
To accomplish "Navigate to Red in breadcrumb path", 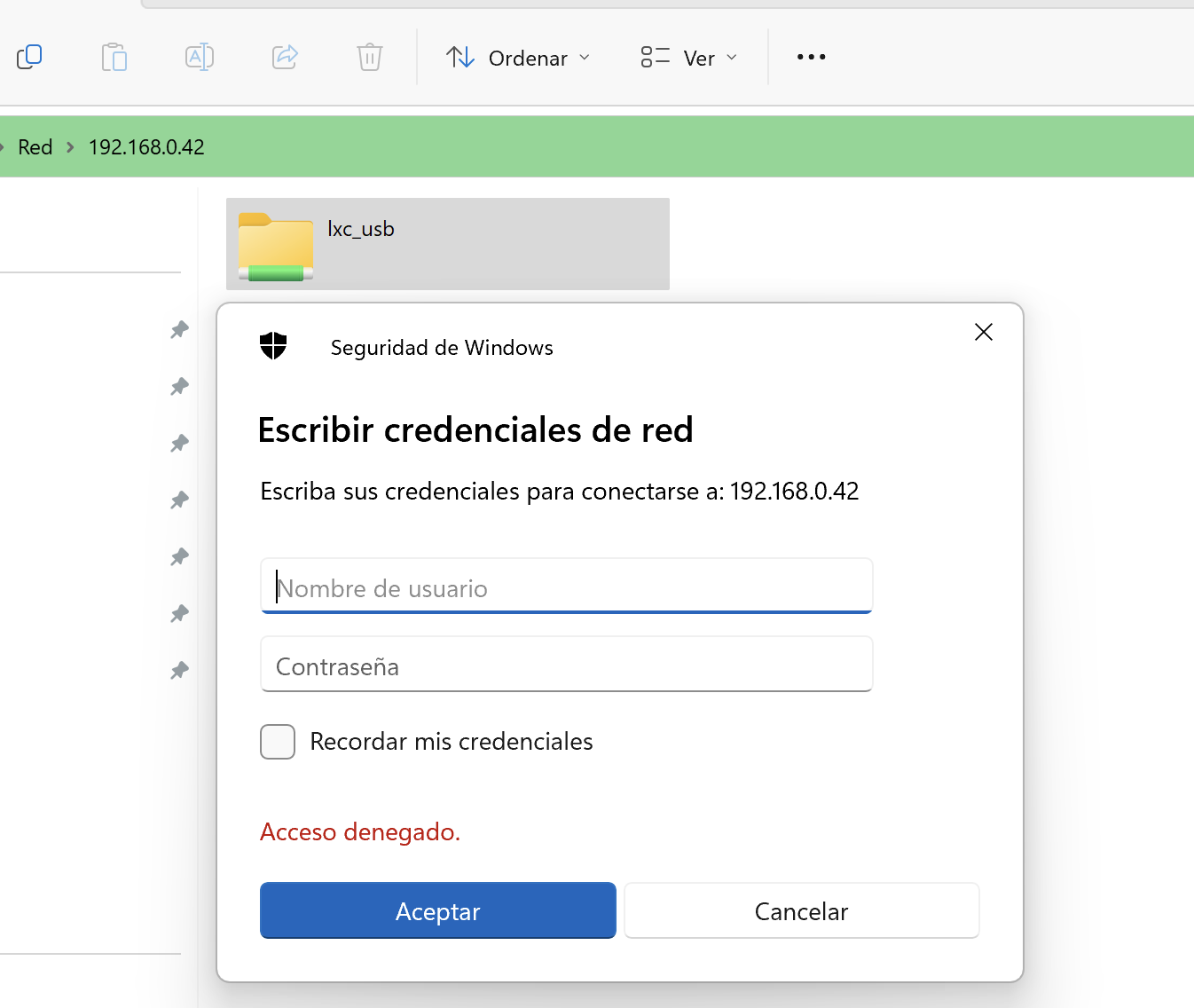I will [x=35, y=147].
